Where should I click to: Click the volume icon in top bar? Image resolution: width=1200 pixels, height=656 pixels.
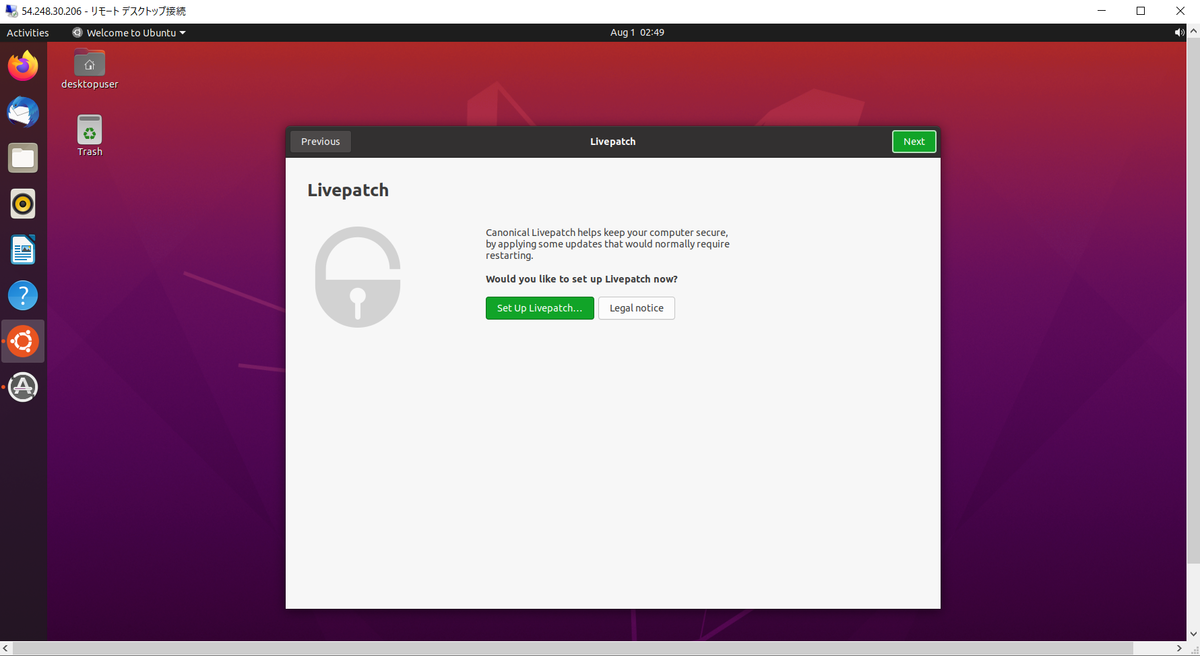[1181, 32]
